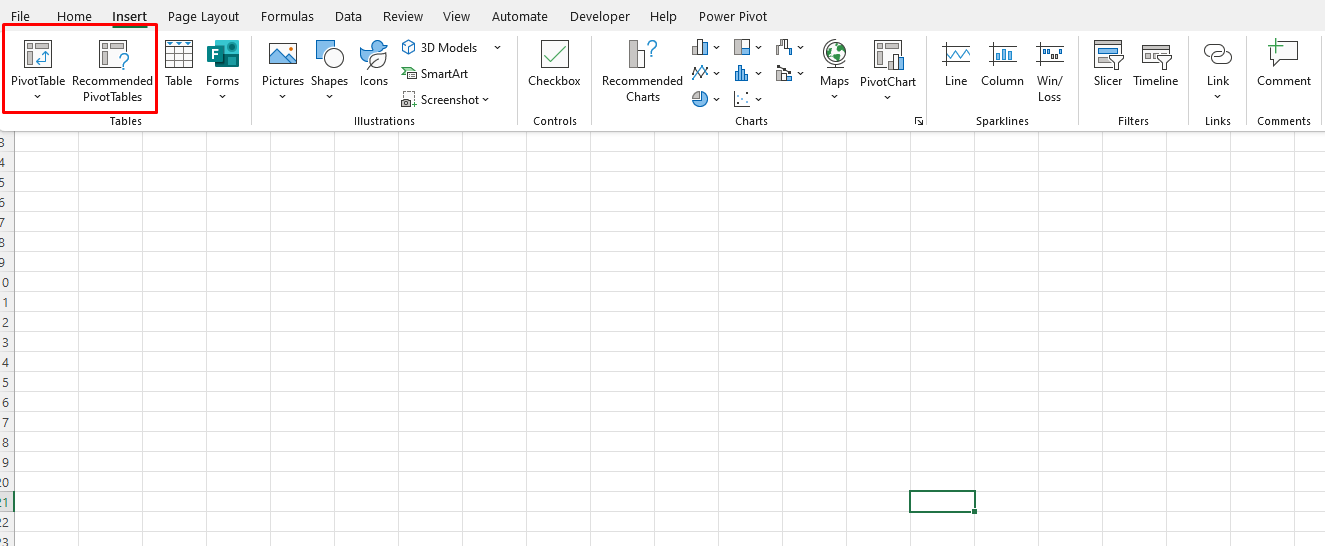Expand the 3D Models dropdown arrow

click(x=497, y=48)
